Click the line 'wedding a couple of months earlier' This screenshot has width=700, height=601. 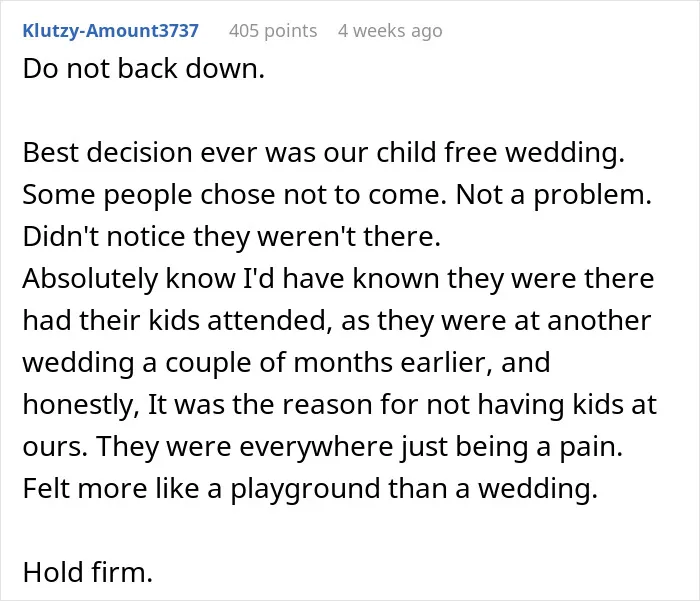pyautogui.click(x=286, y=363)
